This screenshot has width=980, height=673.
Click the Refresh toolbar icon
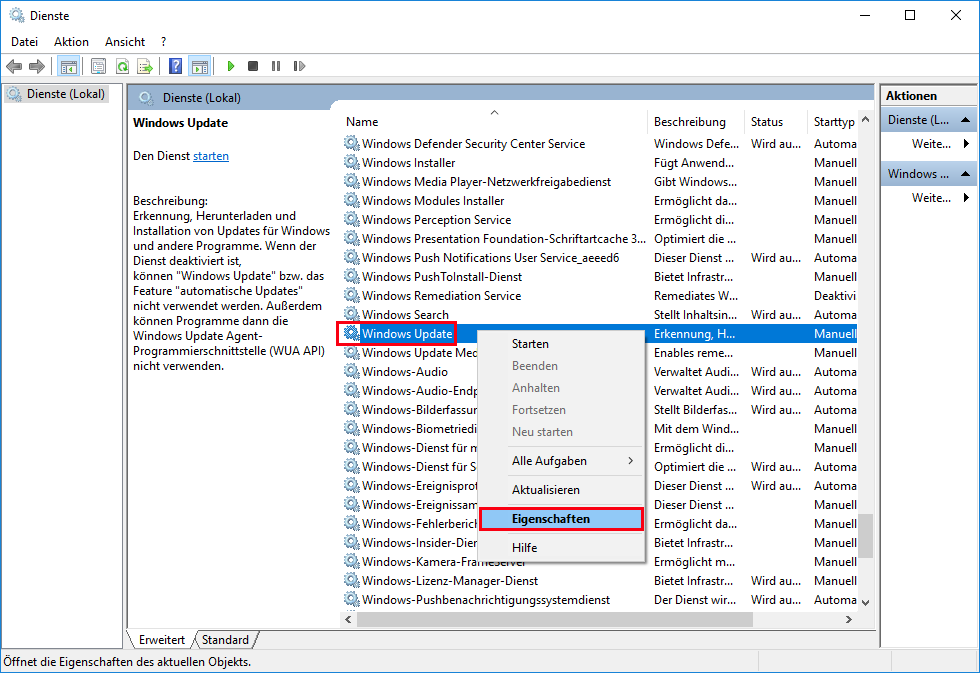coord(121,66)
